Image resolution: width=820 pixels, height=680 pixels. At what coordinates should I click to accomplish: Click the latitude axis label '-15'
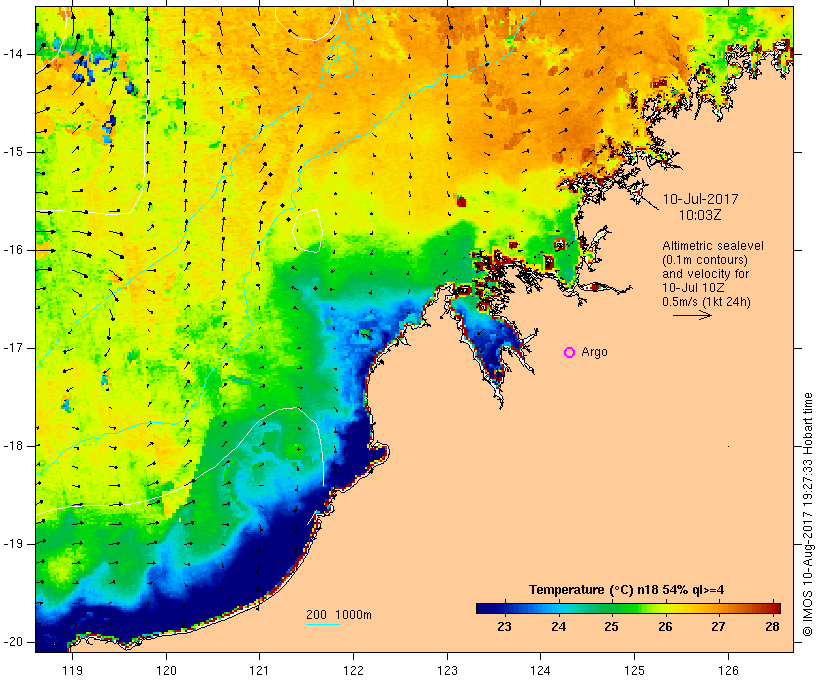13,152
